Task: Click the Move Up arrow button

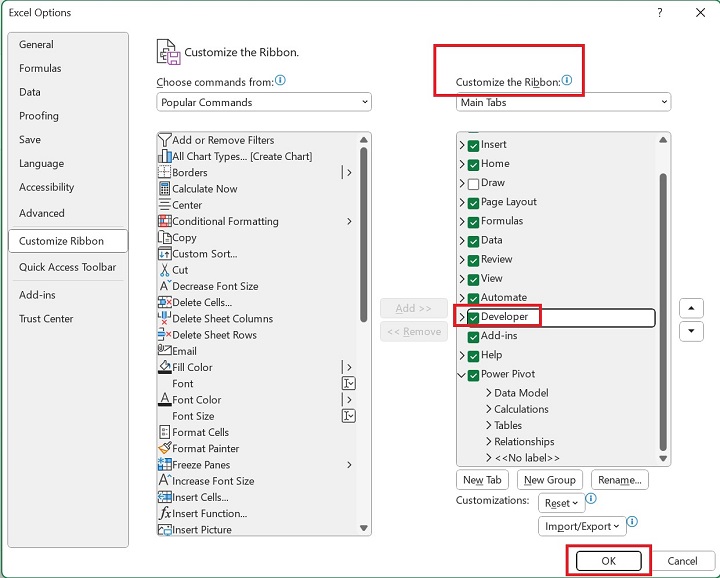Action: (690, 308)
